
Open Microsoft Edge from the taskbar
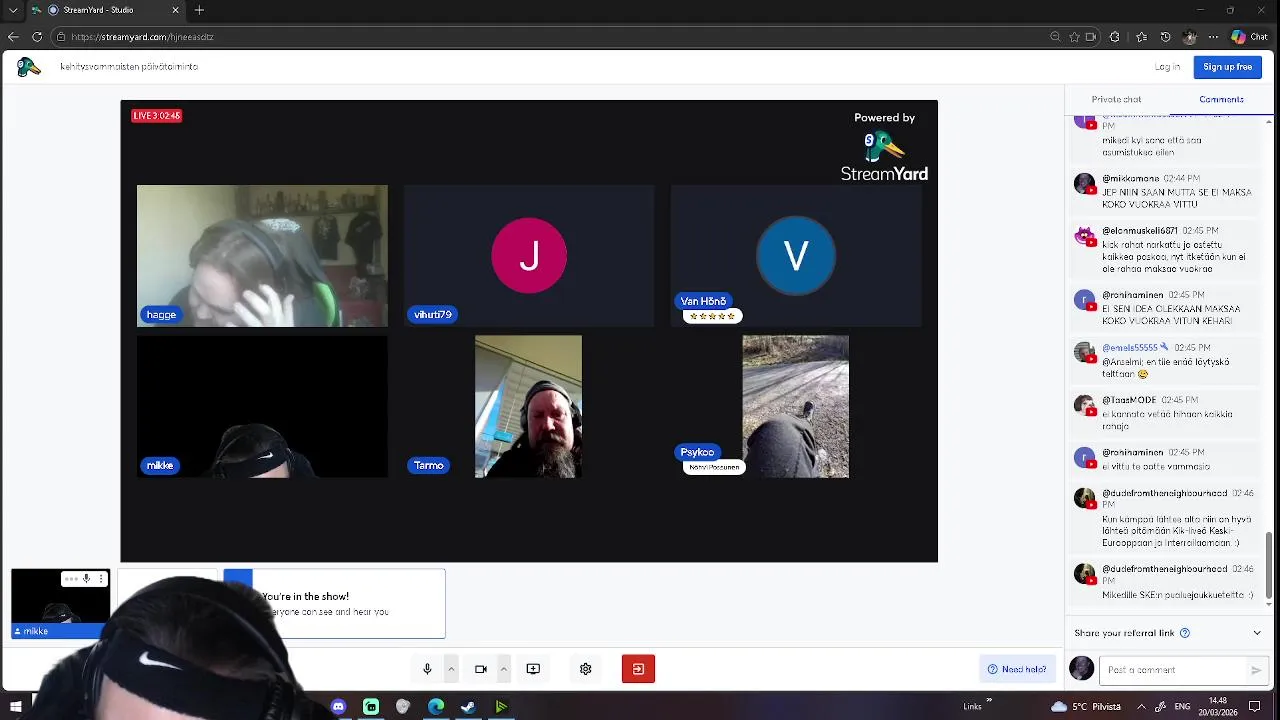point(436,707)
